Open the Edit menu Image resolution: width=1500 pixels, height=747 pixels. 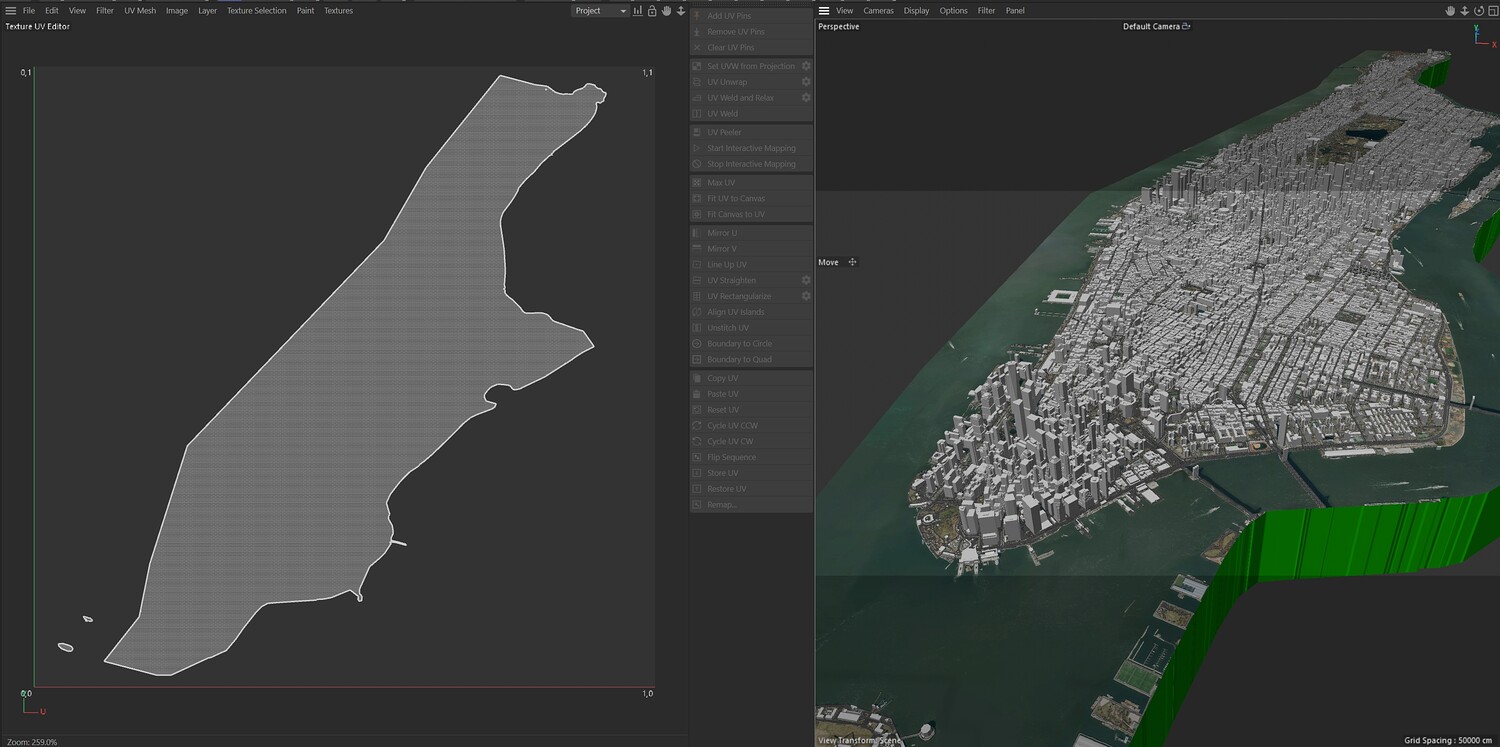52,11
